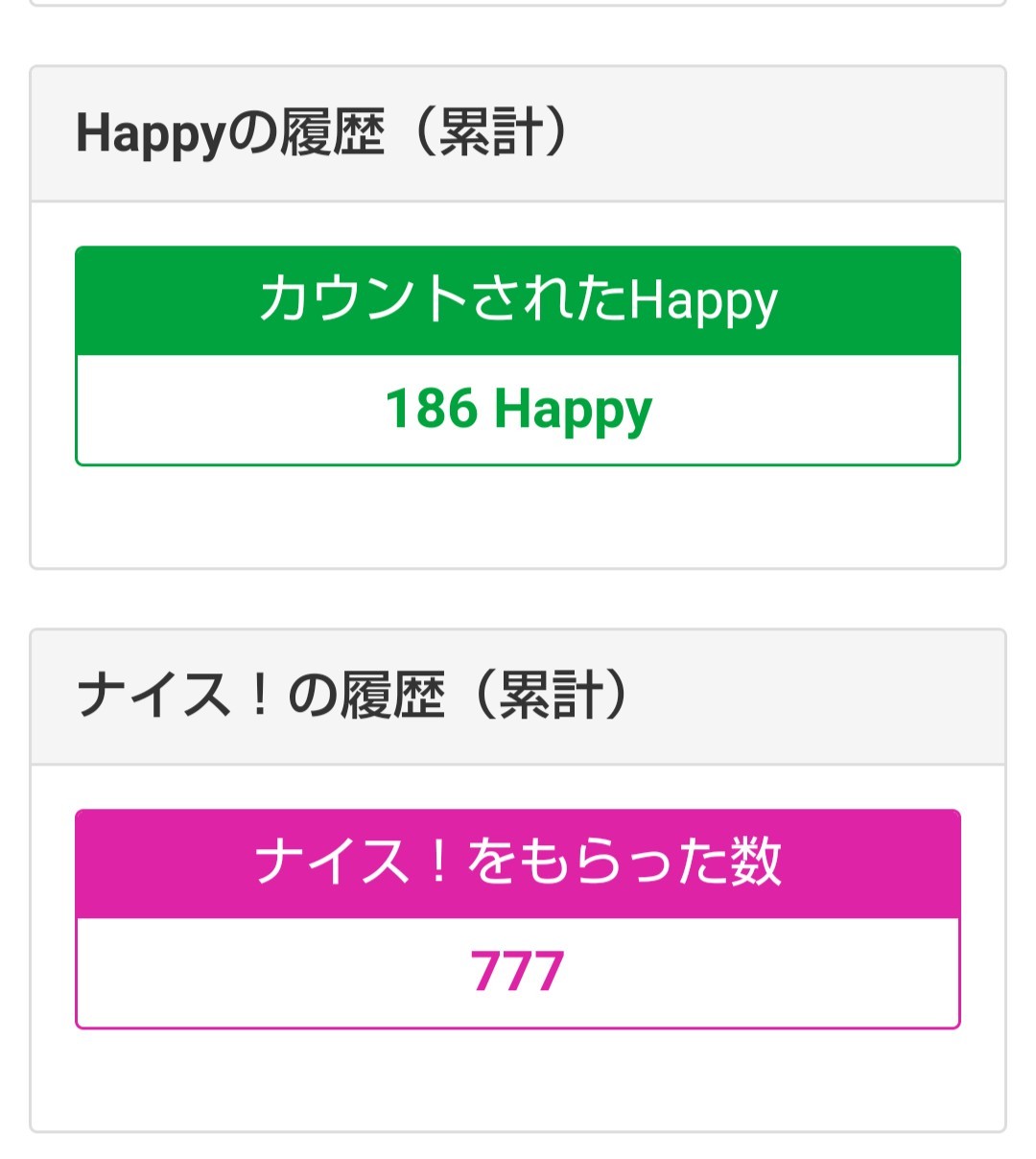1036x1159 pixels.
Task: Tap 履歴 in the Happy heading
Action: (x=332, y=132)
